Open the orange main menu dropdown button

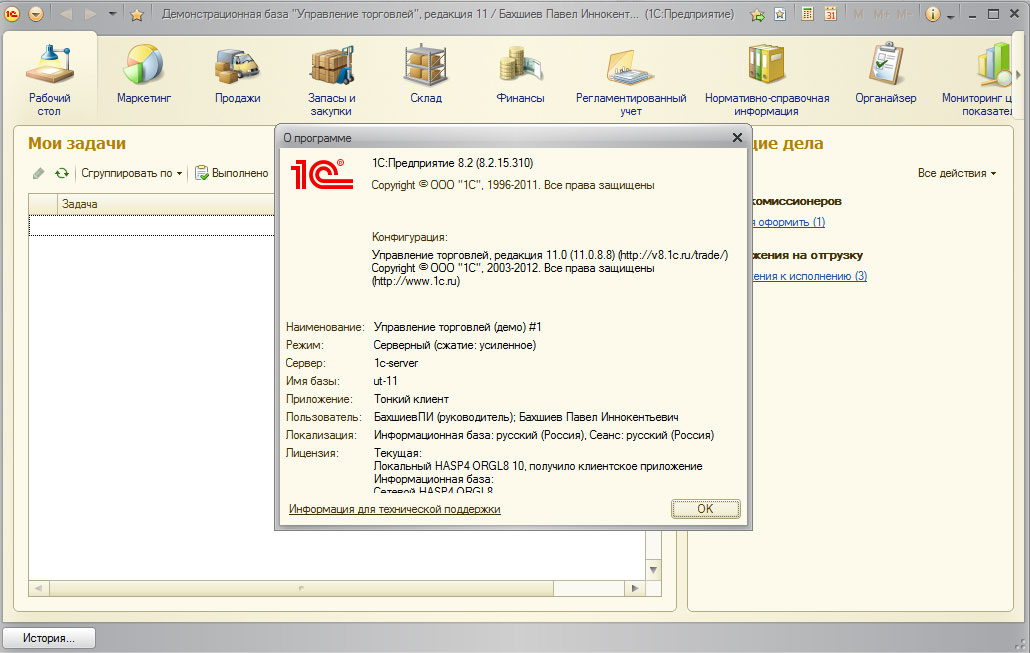(36, 14)
